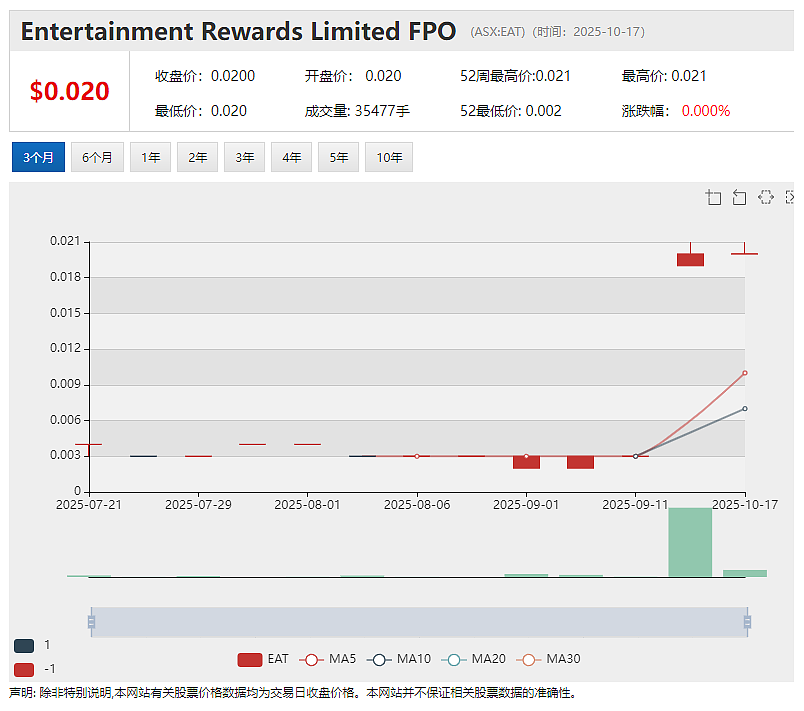The width and height of the screenshot is (804, 711).
Task: Click the $0.020 current price
Action: [x=69, y=91]
